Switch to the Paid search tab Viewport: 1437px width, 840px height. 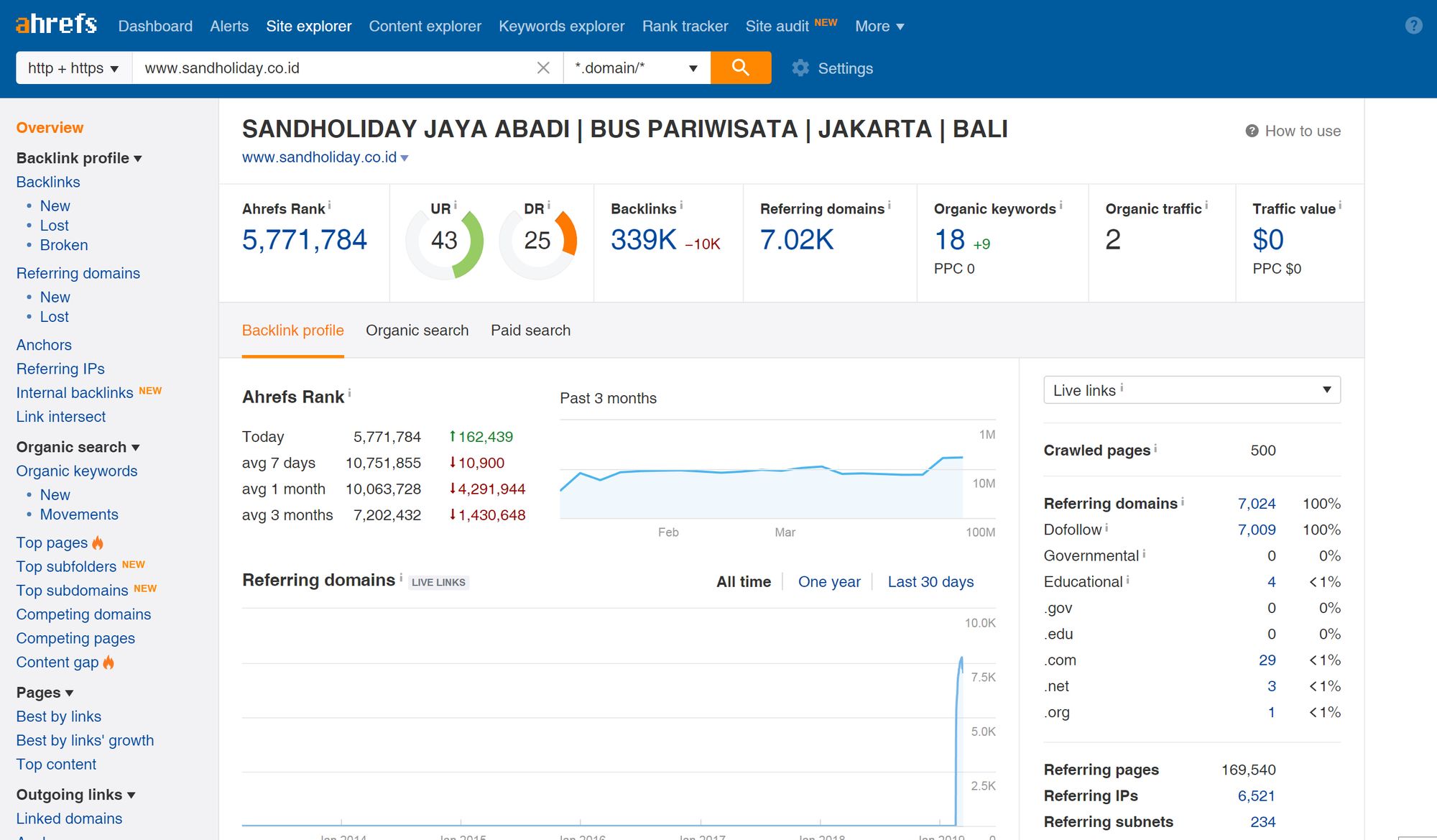coord(530,331)
